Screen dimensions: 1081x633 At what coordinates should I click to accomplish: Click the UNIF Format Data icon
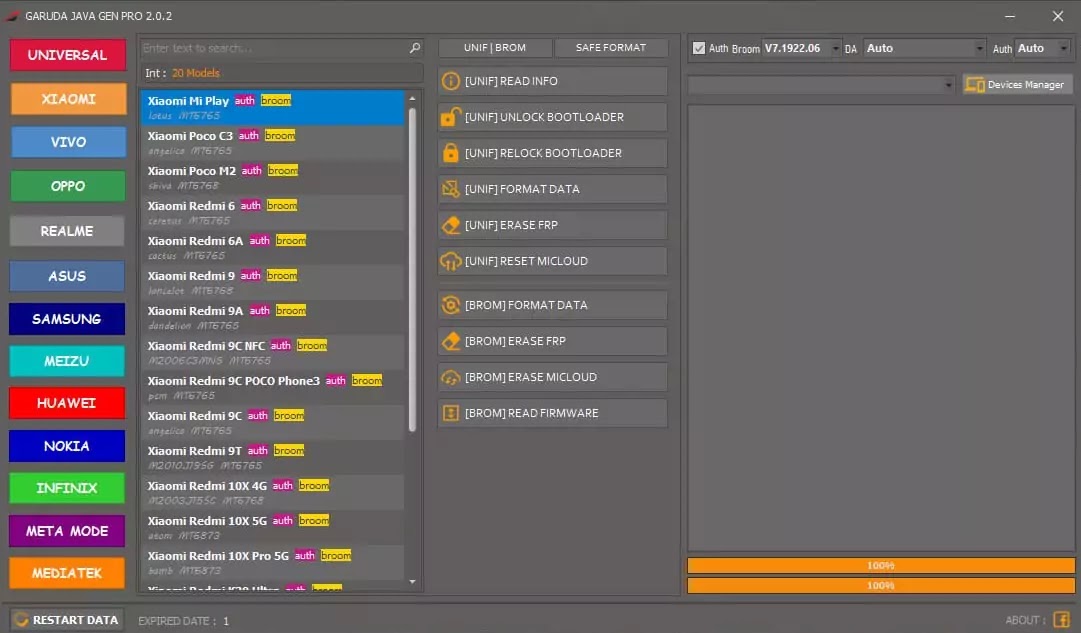click(450, 189)
